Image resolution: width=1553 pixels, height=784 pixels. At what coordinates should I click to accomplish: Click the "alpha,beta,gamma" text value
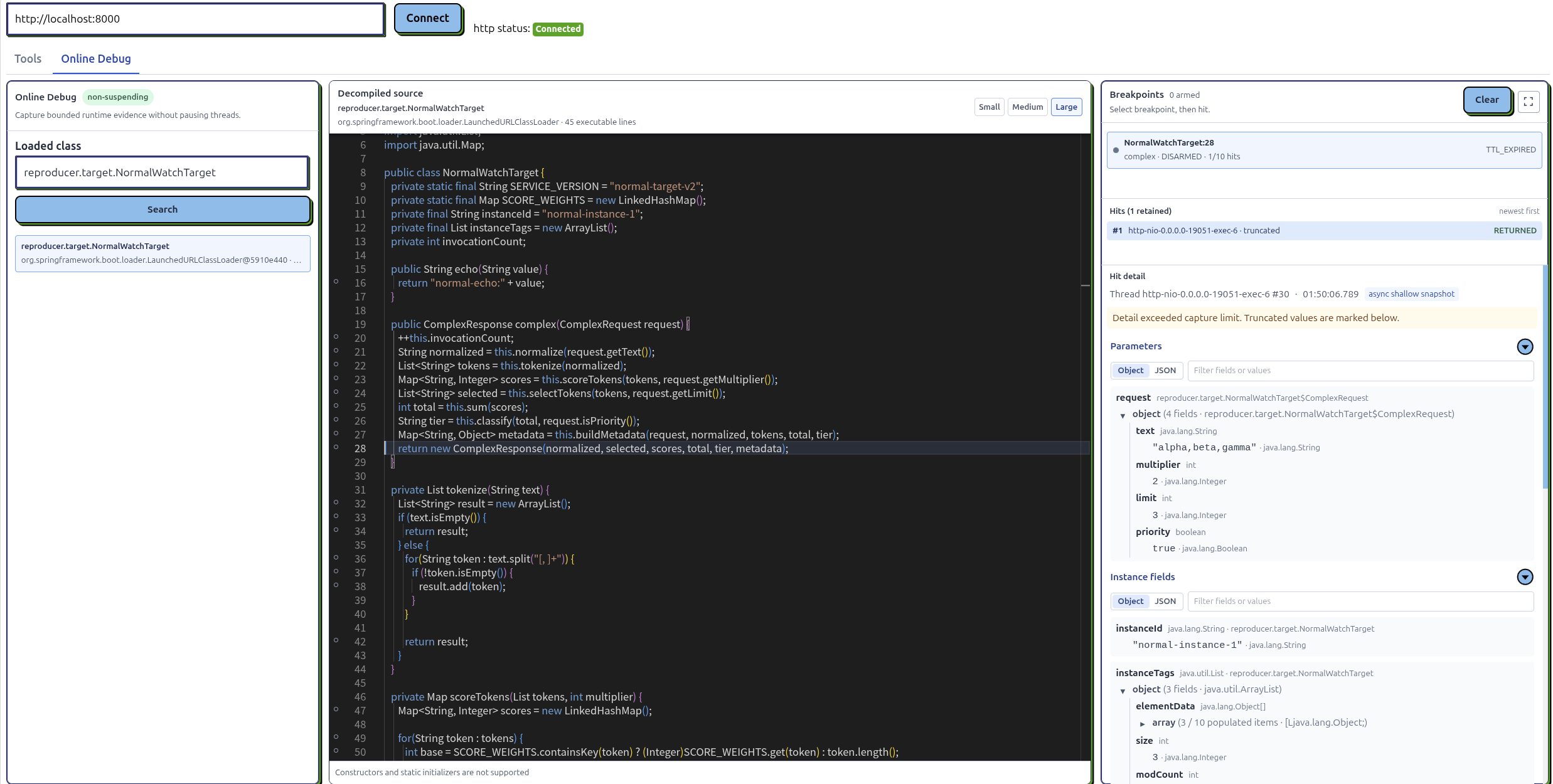pos(1204,448)
